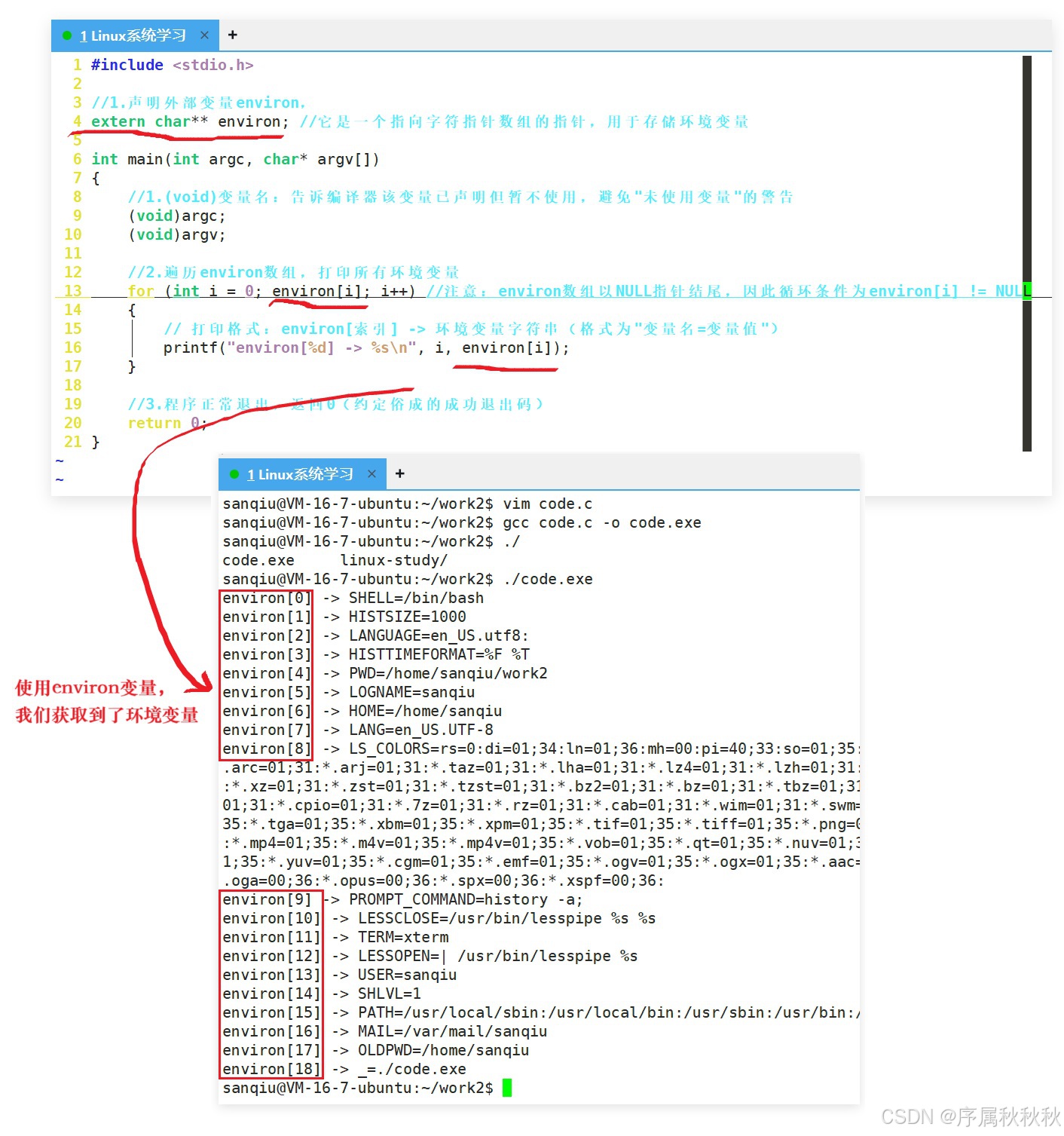
Task: Click the green cursor at the final prompt
Action: click(x=507, y=1088)
